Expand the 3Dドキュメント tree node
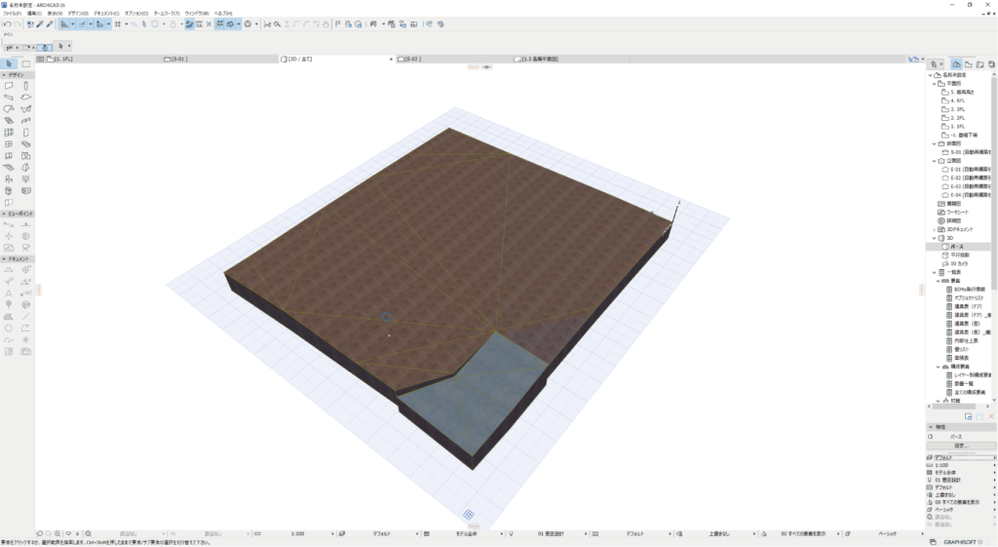 [x=934, y=229]
